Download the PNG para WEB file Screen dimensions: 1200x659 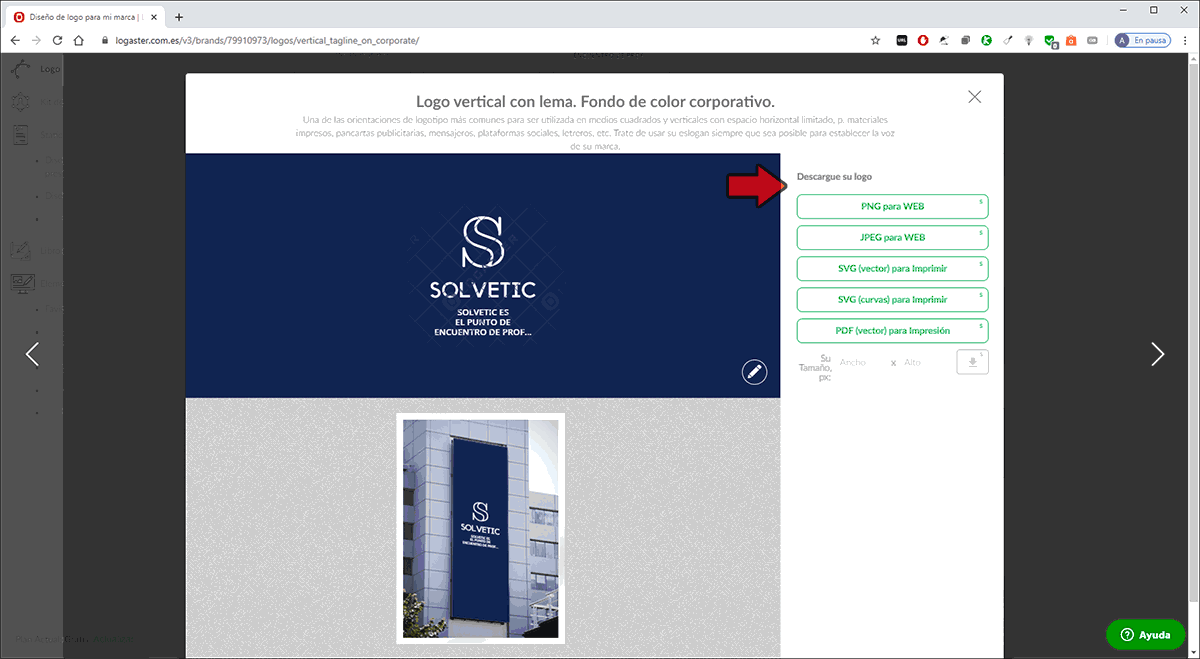click(x=892, y=207)
